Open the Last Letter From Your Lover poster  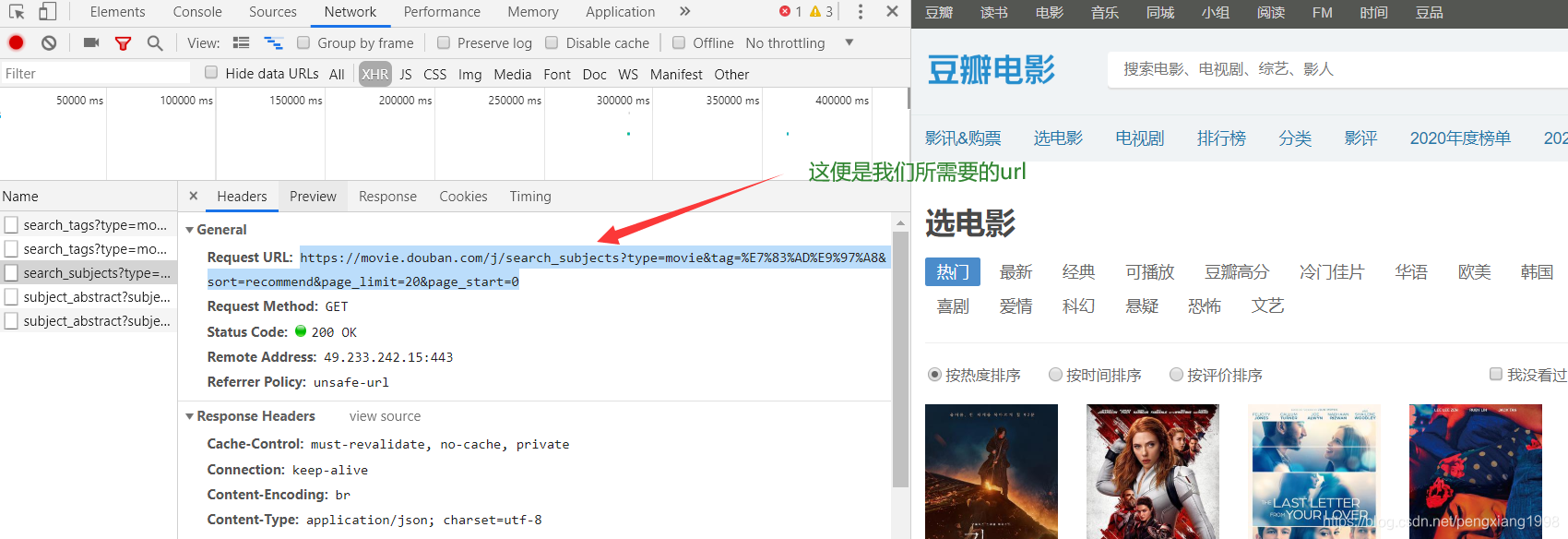point(1314,472)
